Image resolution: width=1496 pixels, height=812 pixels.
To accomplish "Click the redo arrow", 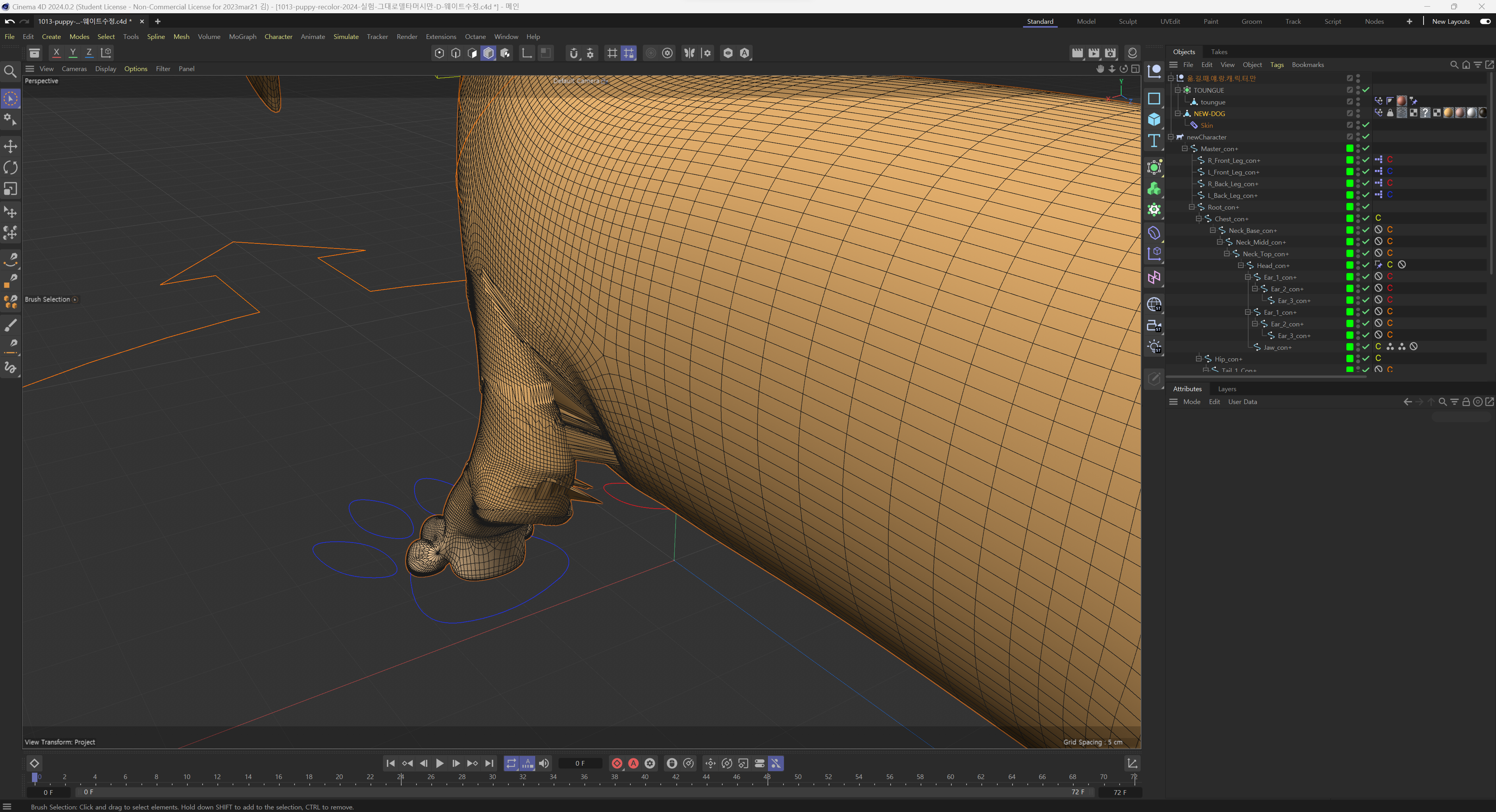I will pyautogui.click(x=25, y=21).
